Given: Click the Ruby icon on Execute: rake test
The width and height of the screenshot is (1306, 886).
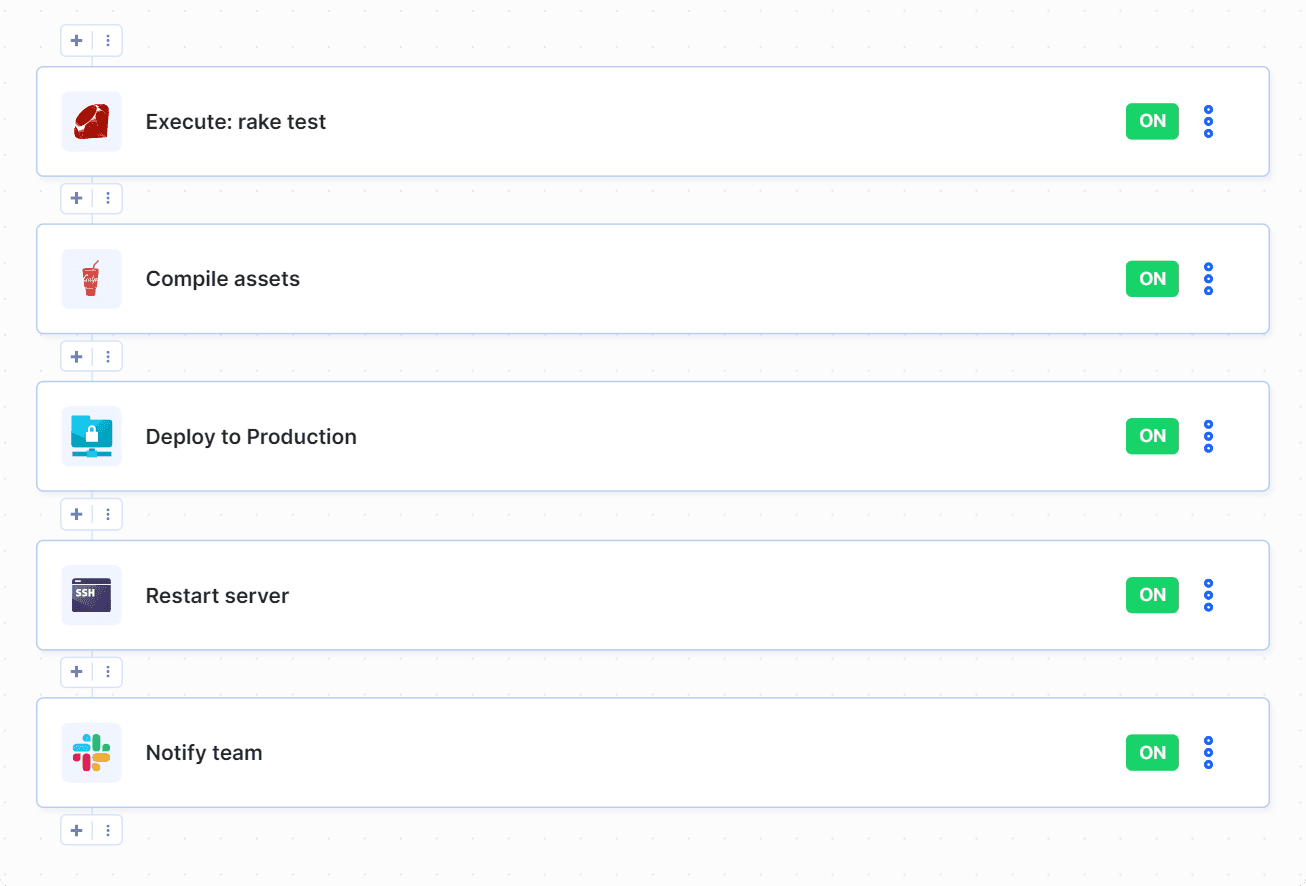Looking at the screenshot, I should [91, 121].
